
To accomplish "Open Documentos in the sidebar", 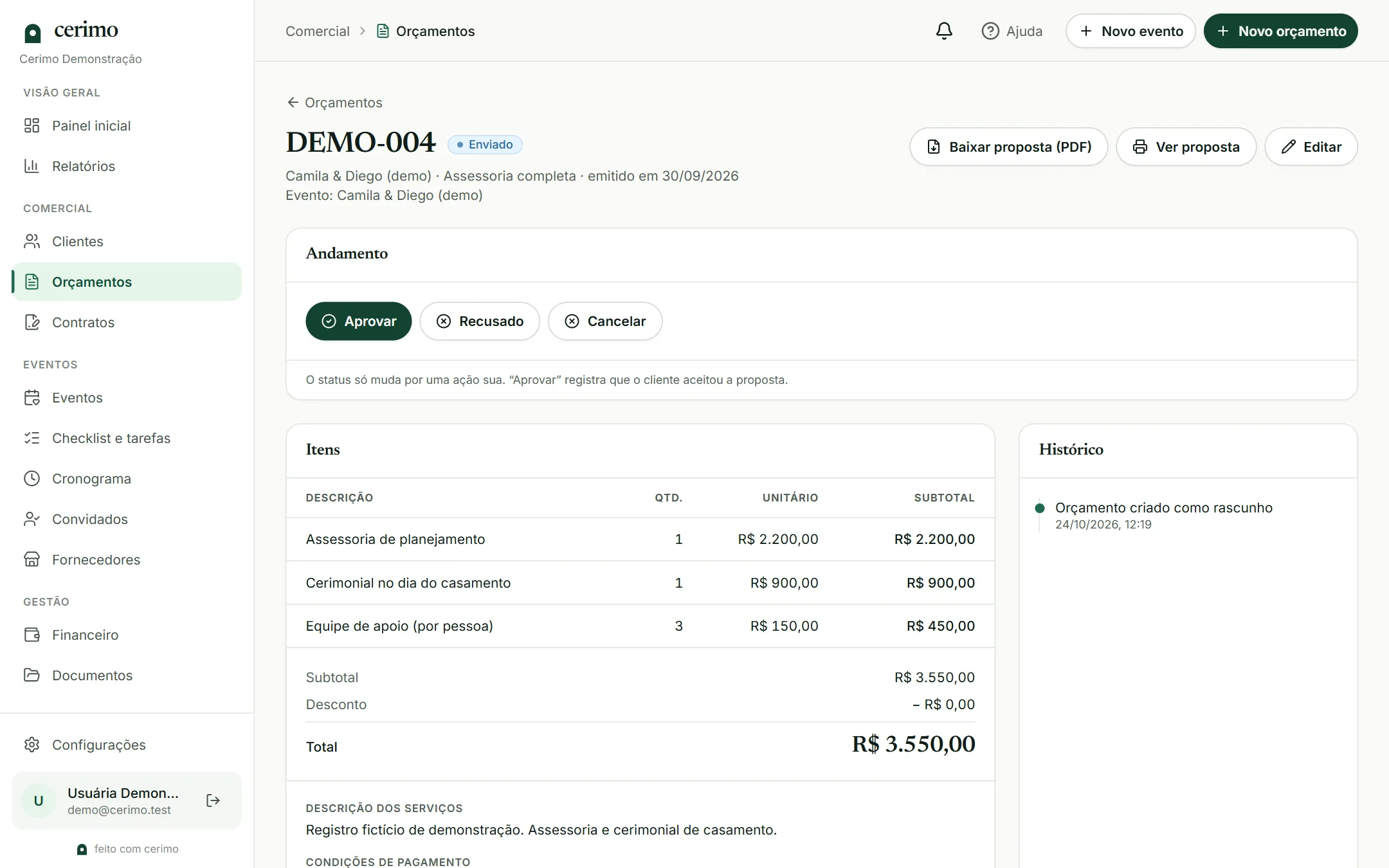I will 127,676.
